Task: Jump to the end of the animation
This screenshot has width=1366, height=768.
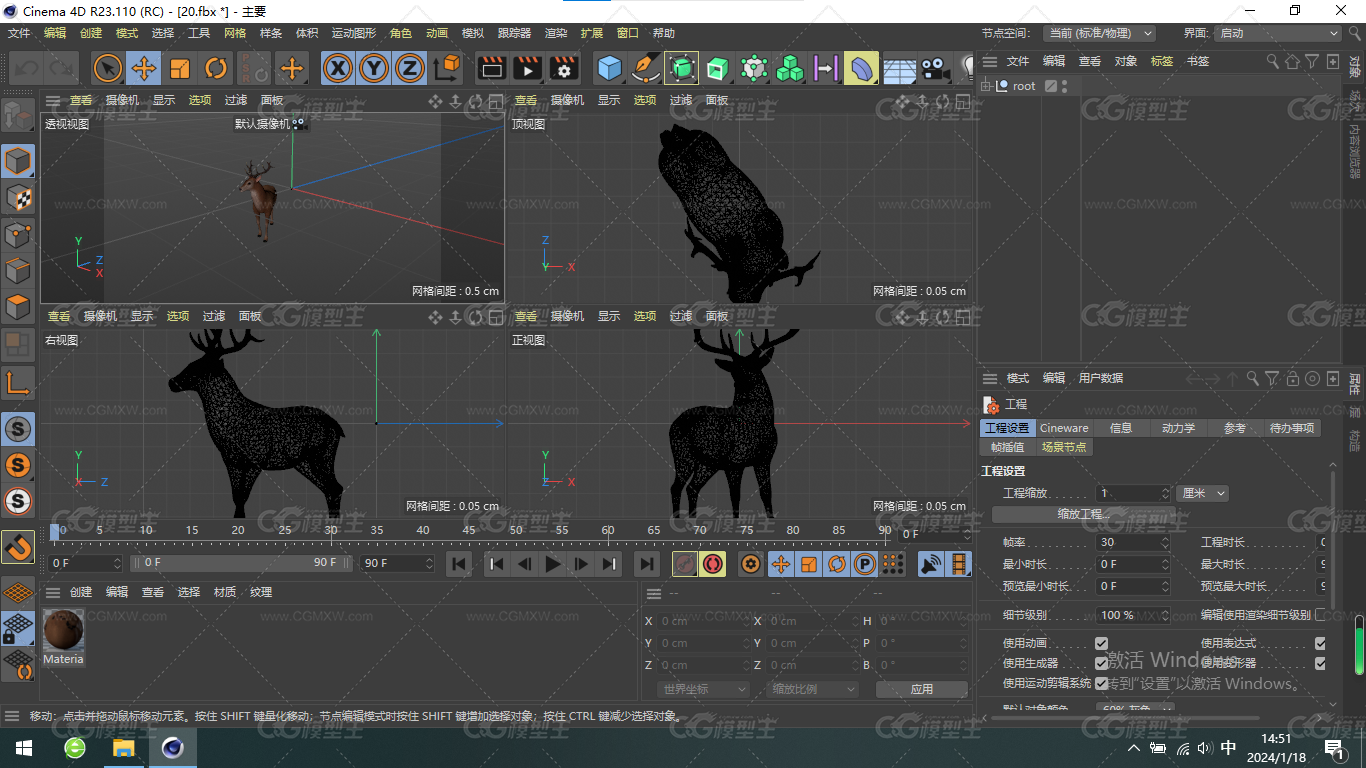Action: (x=647, y=564)
